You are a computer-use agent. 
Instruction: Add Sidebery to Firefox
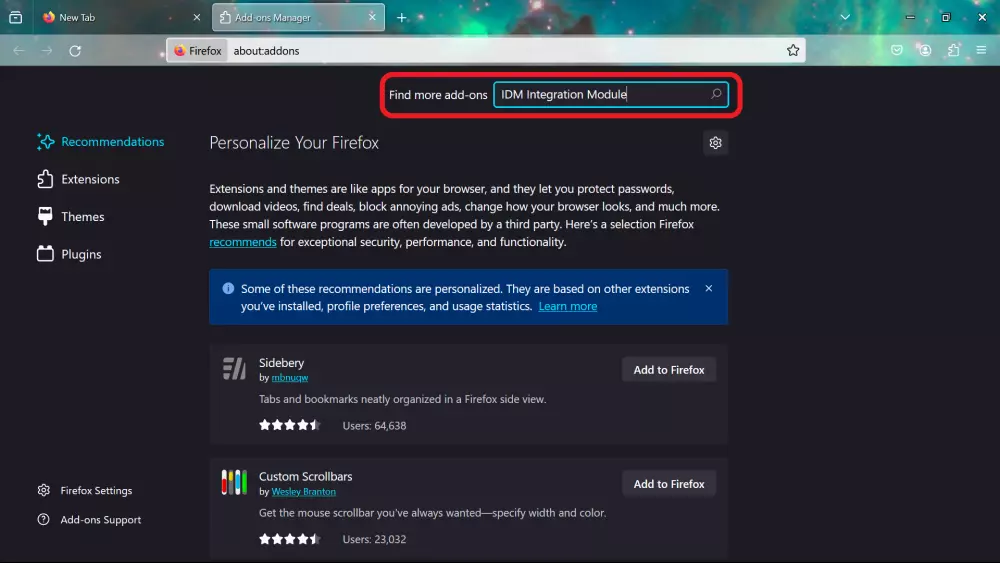669,370
